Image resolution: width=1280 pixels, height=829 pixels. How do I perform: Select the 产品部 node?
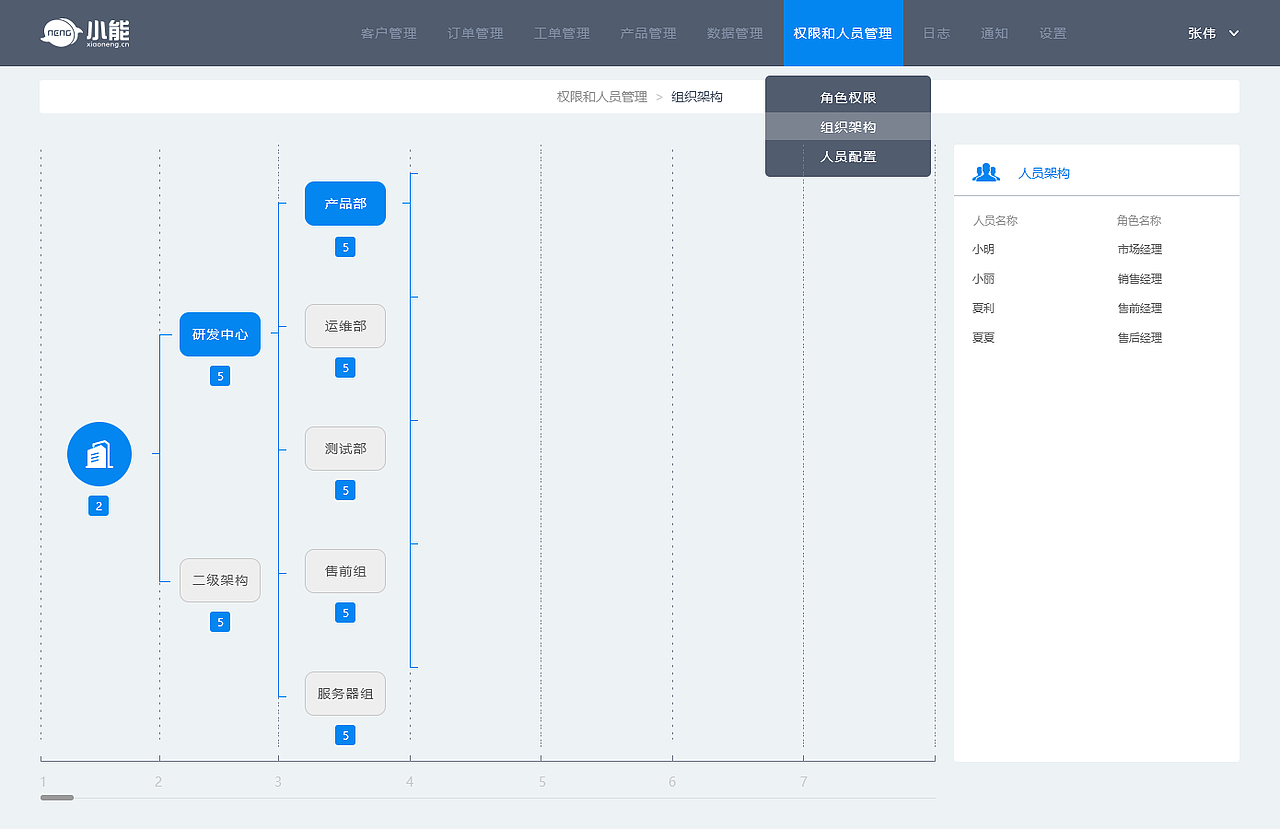(x=345, y=203)
